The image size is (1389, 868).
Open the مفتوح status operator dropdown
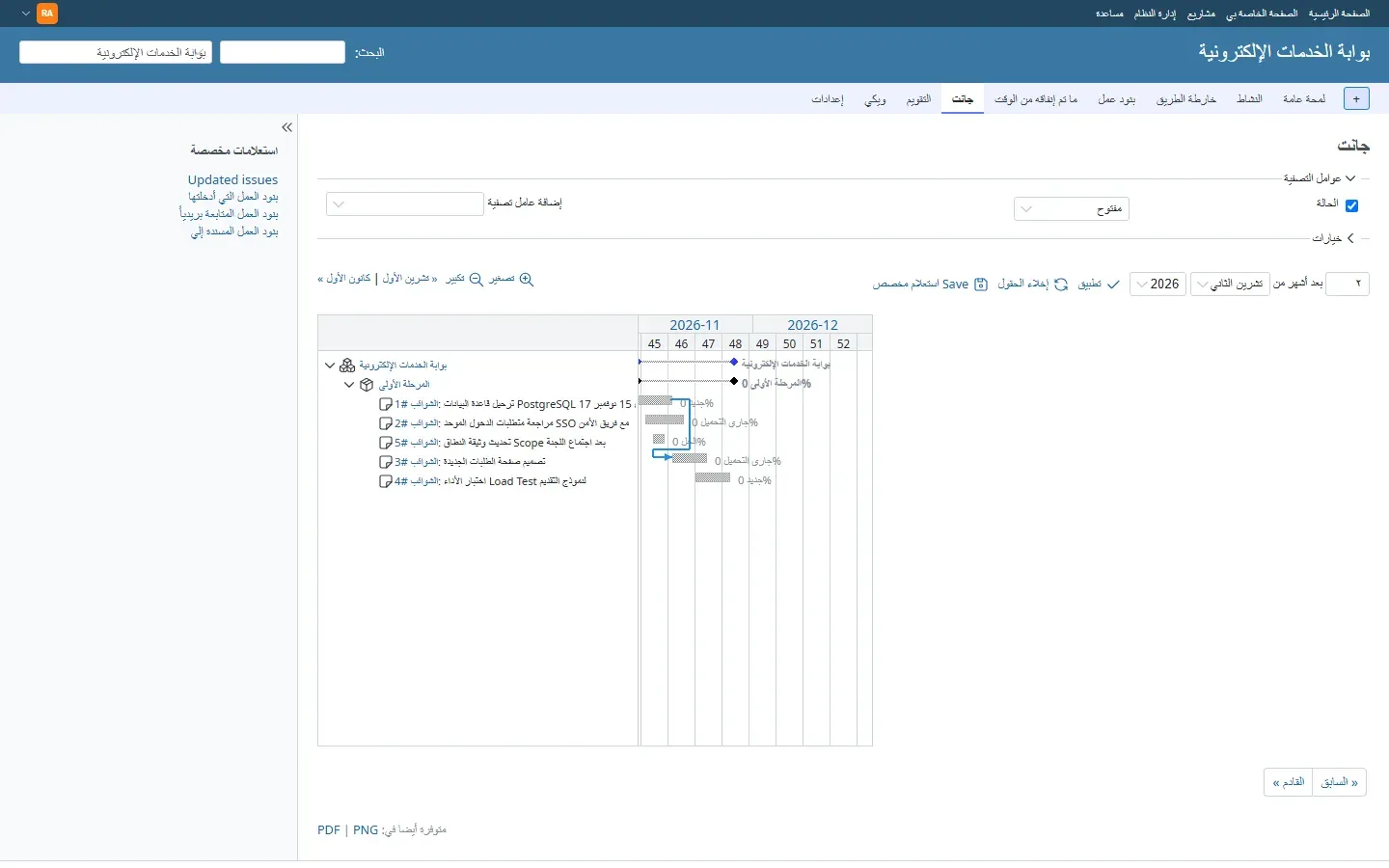(1072, 209)
